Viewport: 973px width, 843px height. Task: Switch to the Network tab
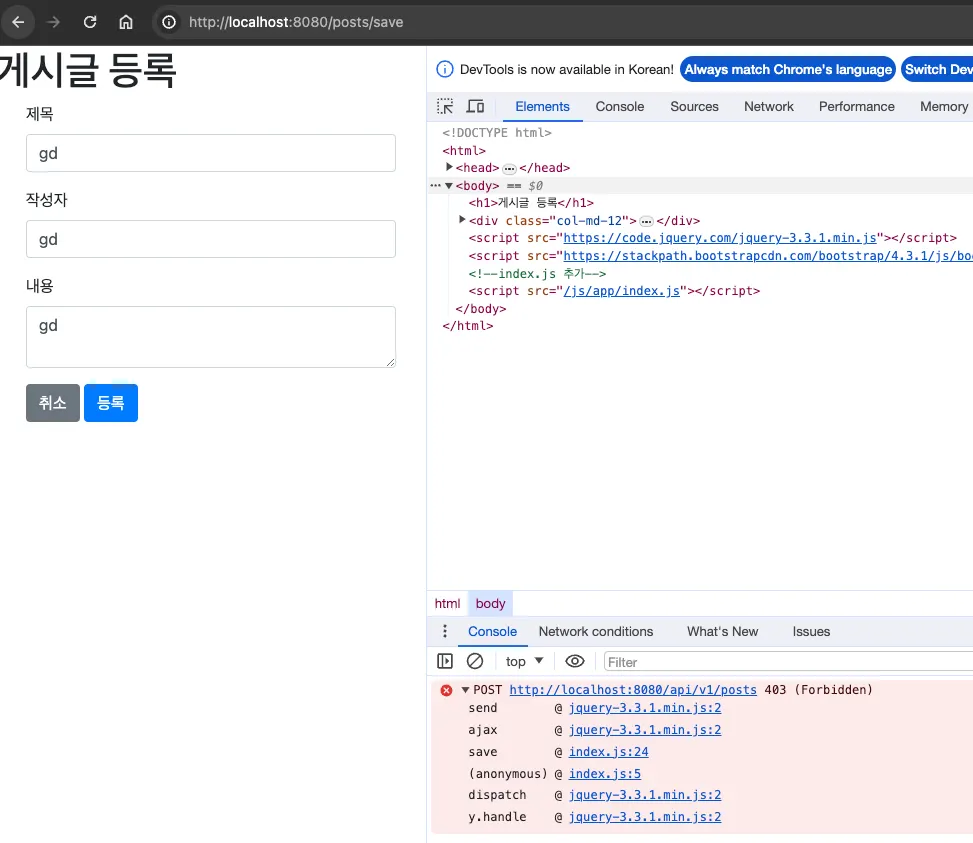[768, 106]
